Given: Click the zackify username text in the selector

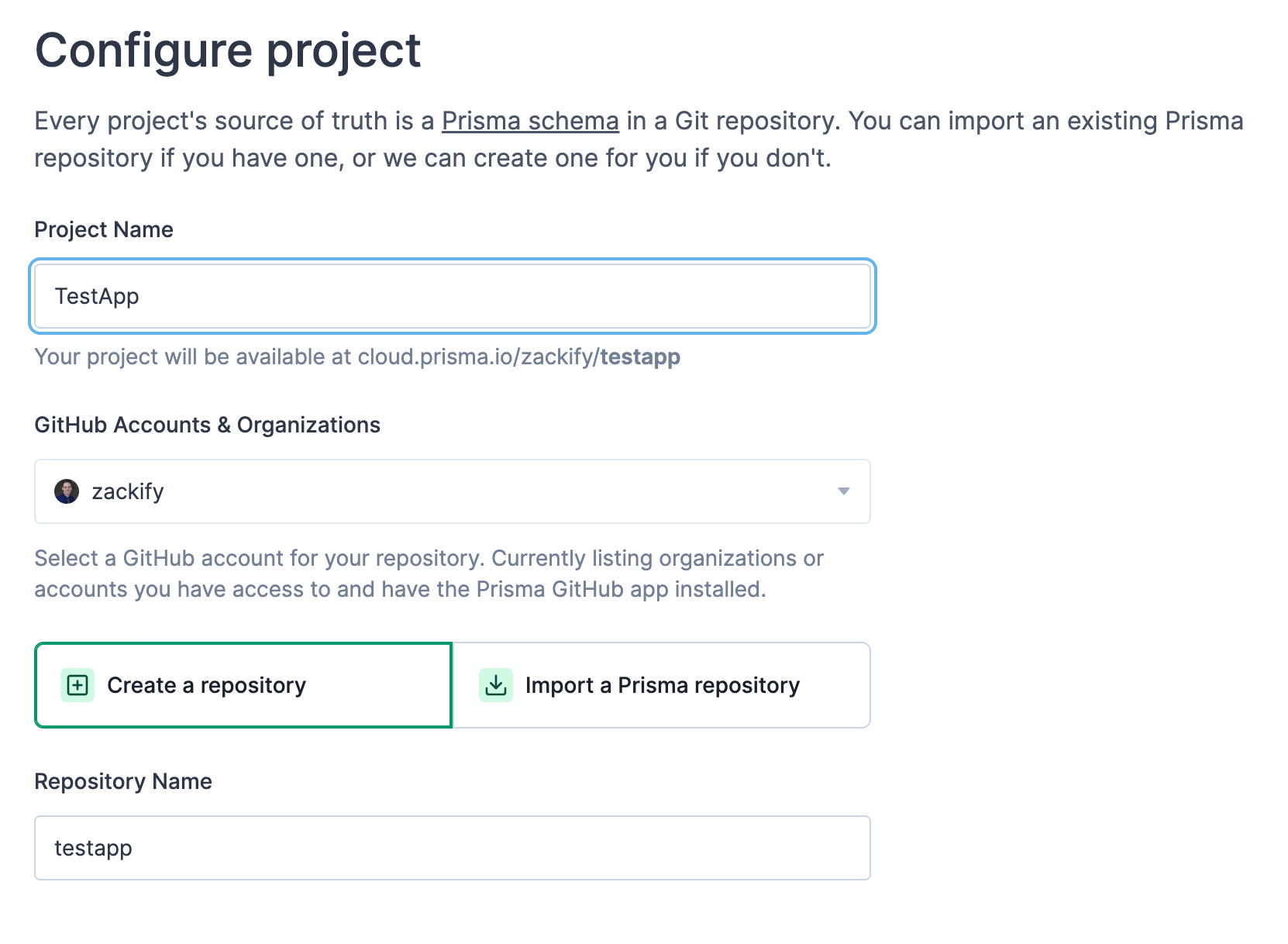Looking at the screenshot, I should click(129, 491).
